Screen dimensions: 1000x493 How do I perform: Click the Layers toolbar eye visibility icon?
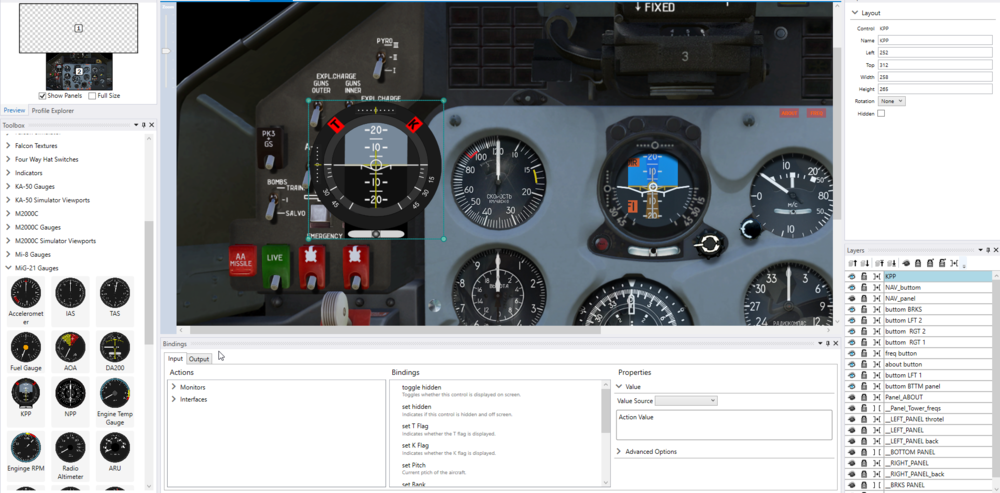point(906,263)
